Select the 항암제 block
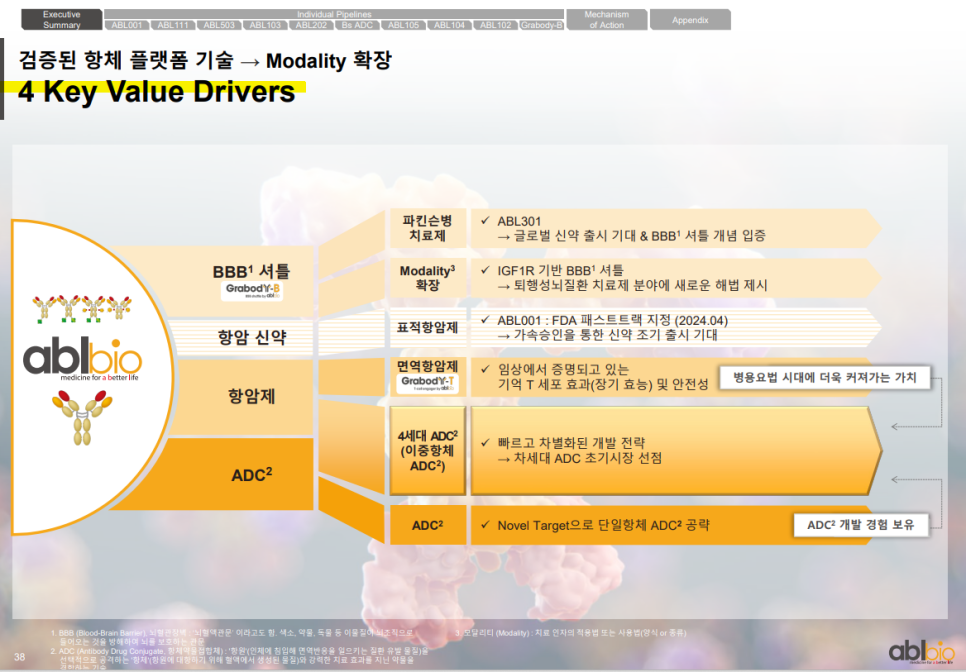 pos(242,397)
